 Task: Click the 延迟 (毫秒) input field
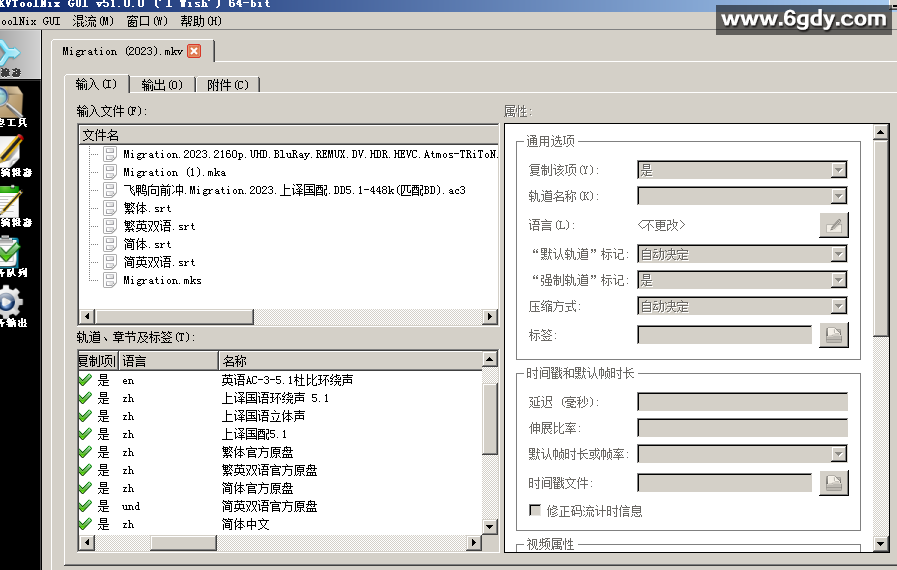coord(742,402)
